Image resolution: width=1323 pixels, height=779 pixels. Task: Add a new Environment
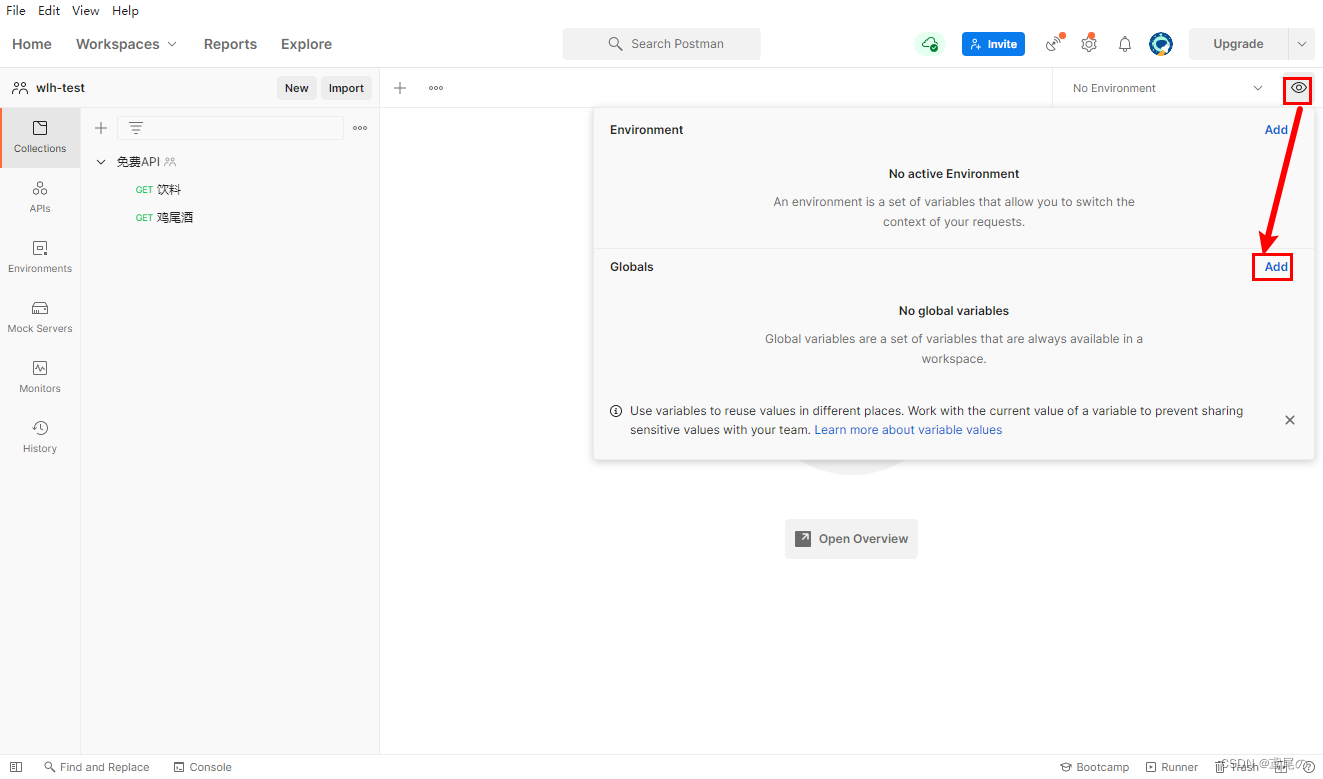(x=1276, y=130)
